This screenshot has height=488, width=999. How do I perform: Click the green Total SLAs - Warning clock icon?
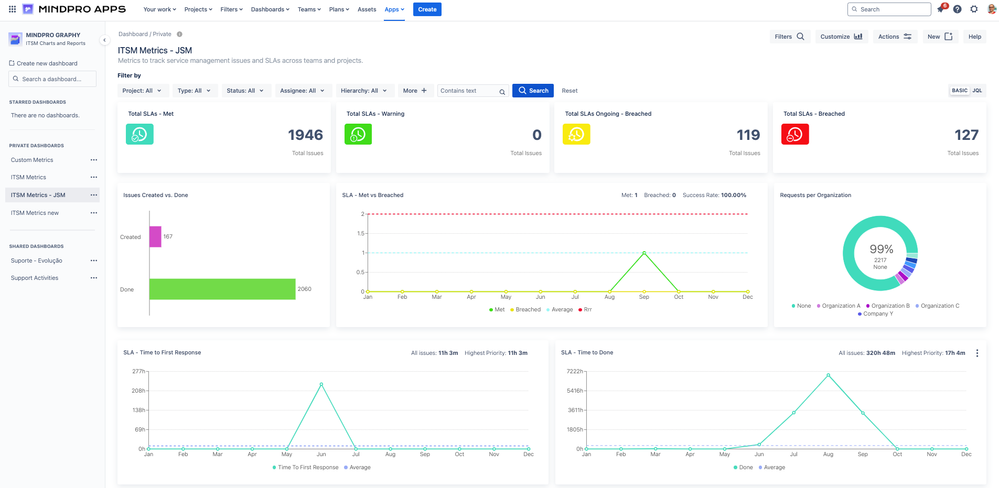(358, 134)
